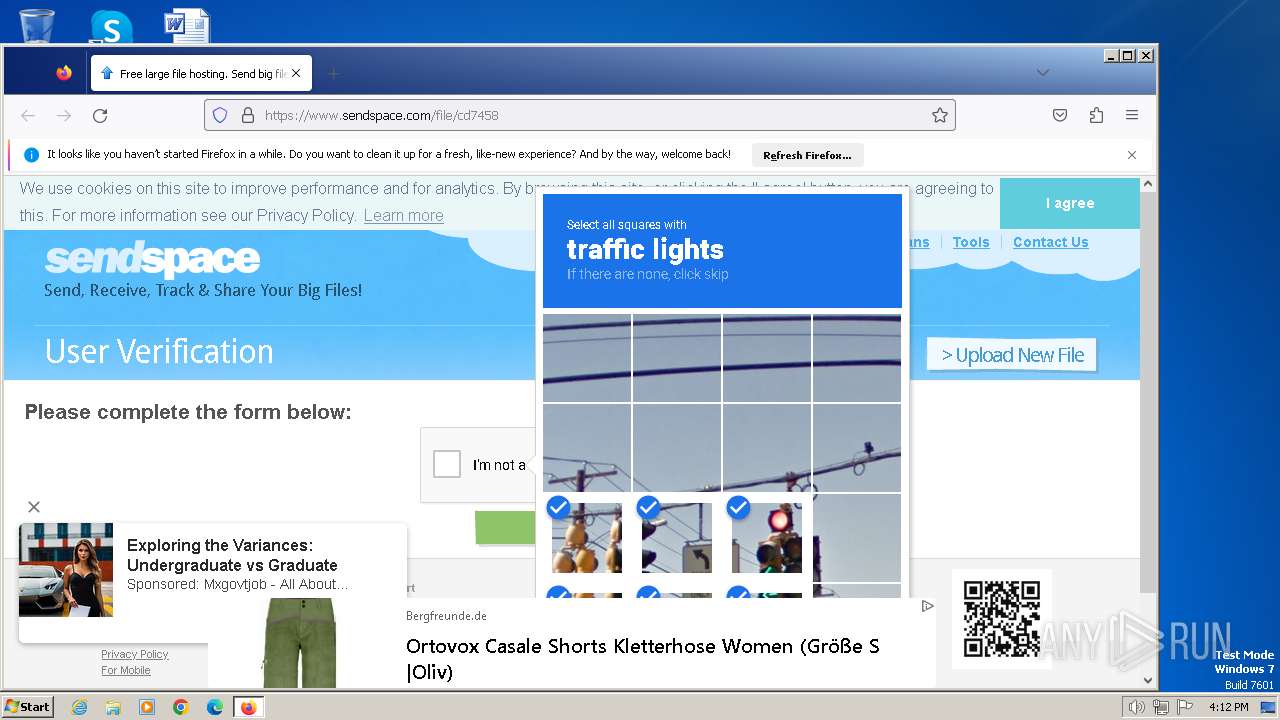Open the Recycle Bin desktop icon
Screen dimensions: 1280x720
click(x=37, y=24)
